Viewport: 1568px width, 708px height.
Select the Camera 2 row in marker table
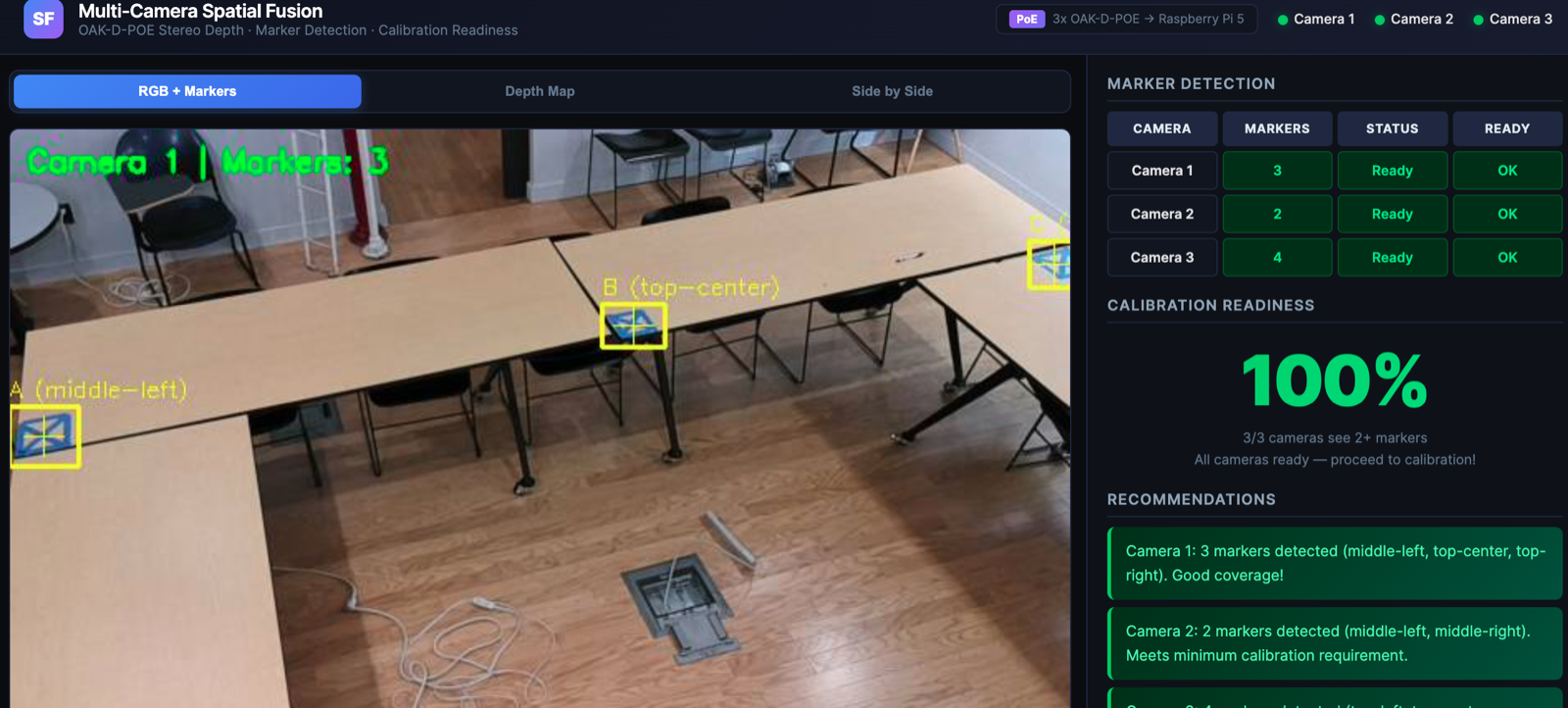pyautogui.click(x=1335, y=214)
